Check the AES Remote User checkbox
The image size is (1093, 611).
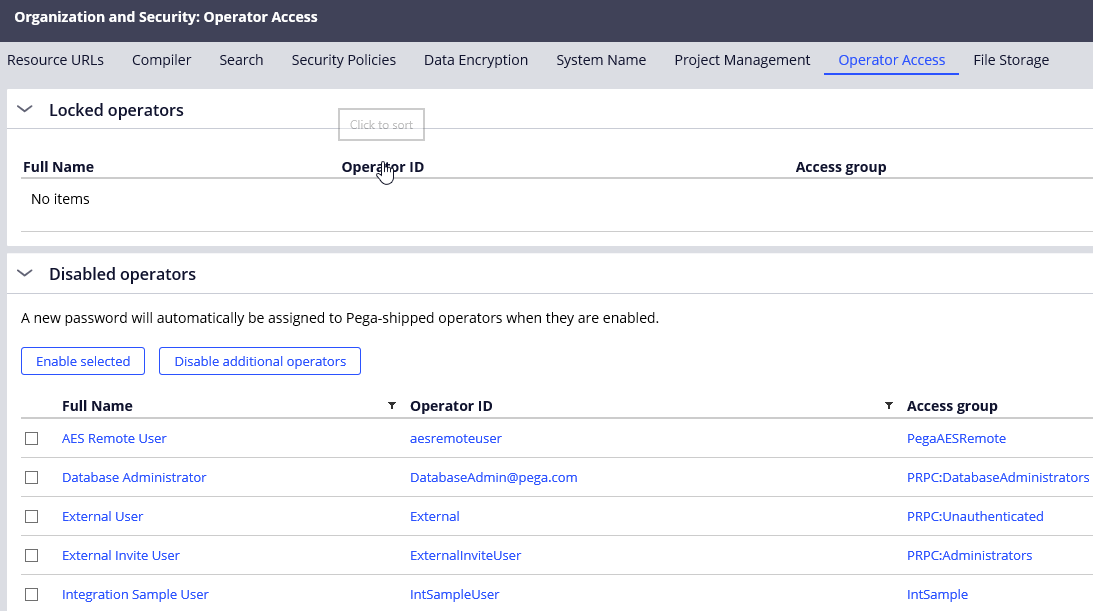pos(32,438)
